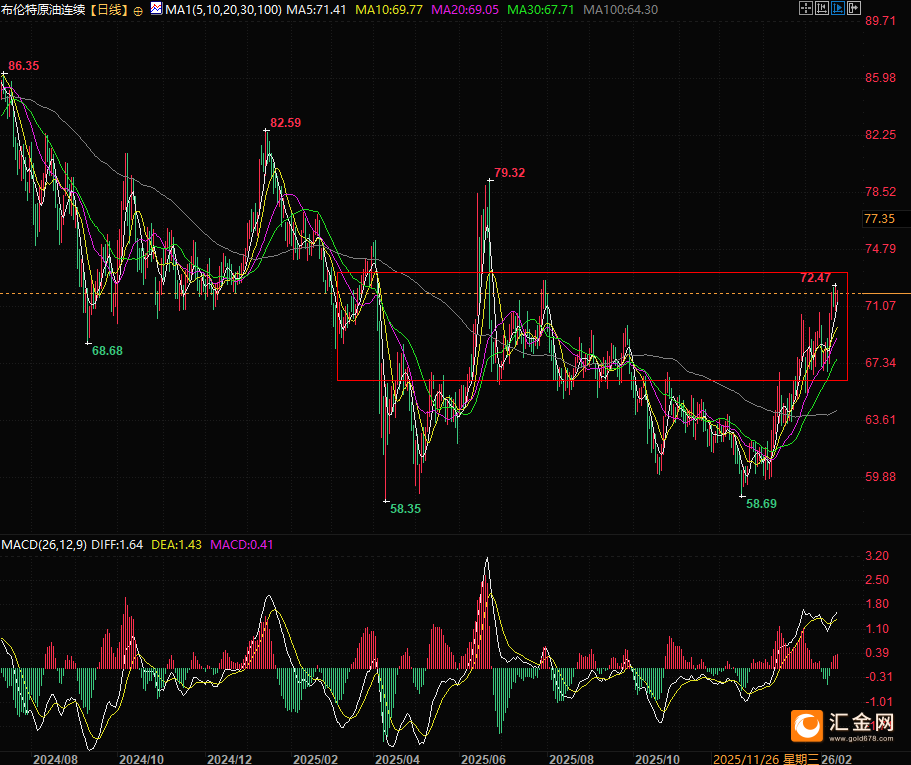Click the moving average indicator icon before MA1
911x765 pixels.
155,10
